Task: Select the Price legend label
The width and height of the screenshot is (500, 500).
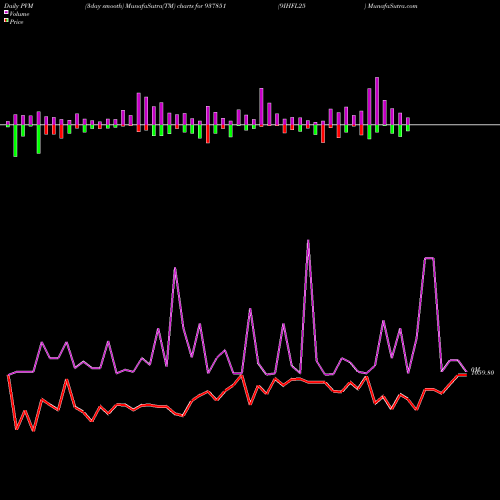Action: pyautogui.click(x=16, y=22)
